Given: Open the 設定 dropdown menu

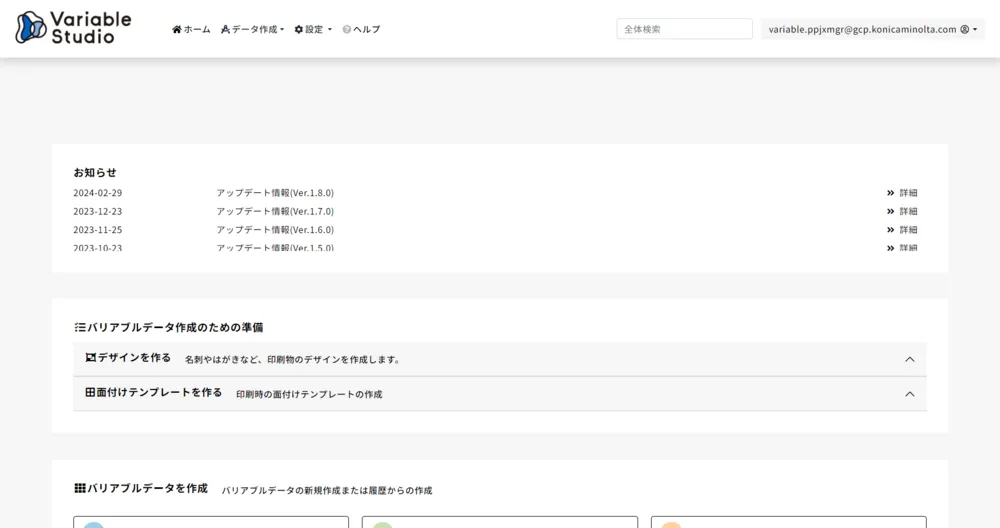Looking at the screenshot, I should 313,29.
